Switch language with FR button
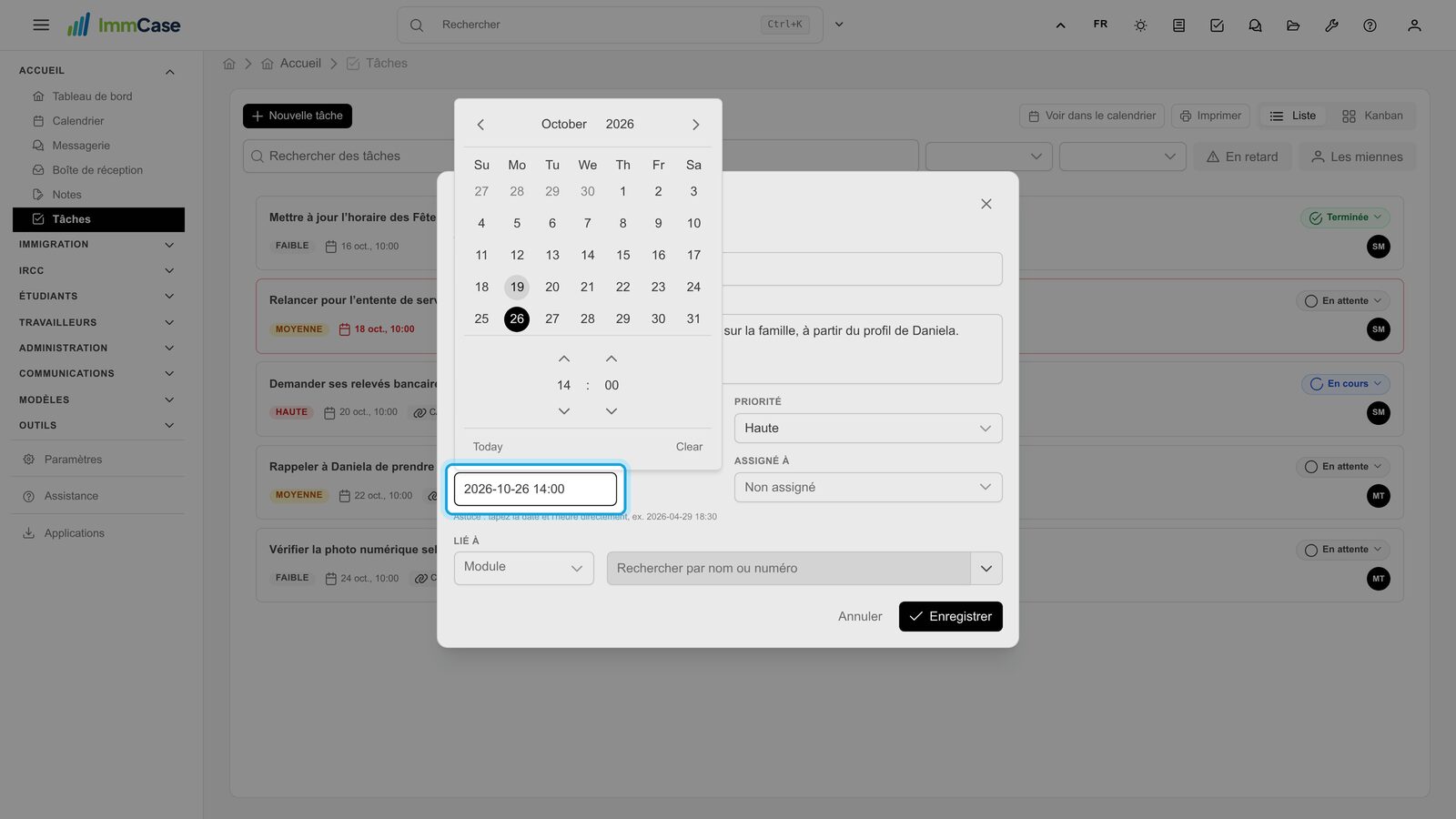The image size is (1456, 819). click(x=1100, y=25)
